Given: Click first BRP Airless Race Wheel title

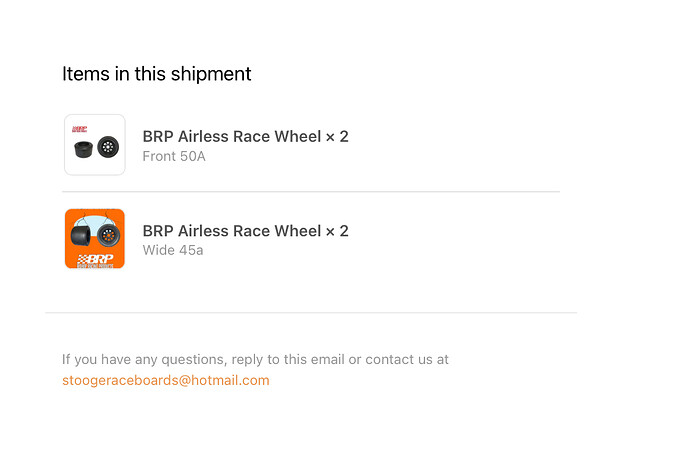Looking at the screenshot, I should click(231, 137).
